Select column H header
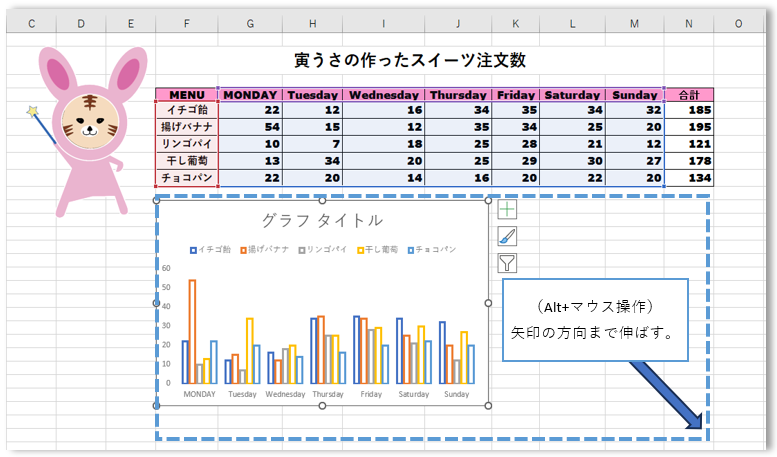Image resolution: width=777 pixels, height=457 pixels. point(313,24)
